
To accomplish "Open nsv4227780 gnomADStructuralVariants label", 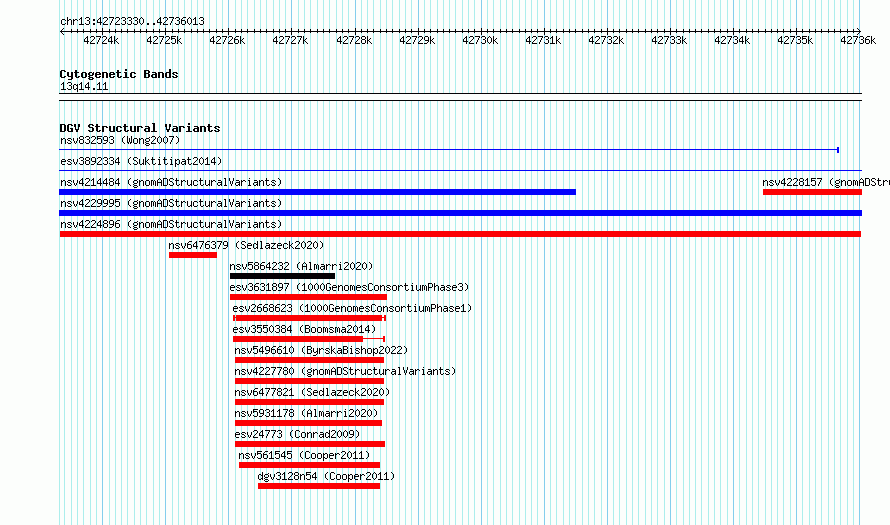I will tap(345, 371).
